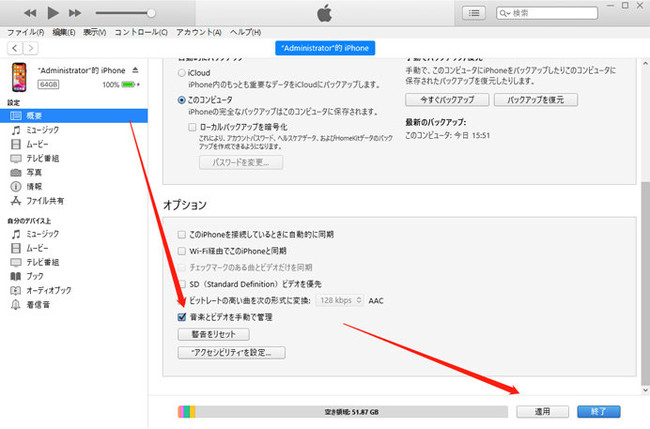
Task: Click the iPhone device thumbnail icon
Action: click(19, 77)
